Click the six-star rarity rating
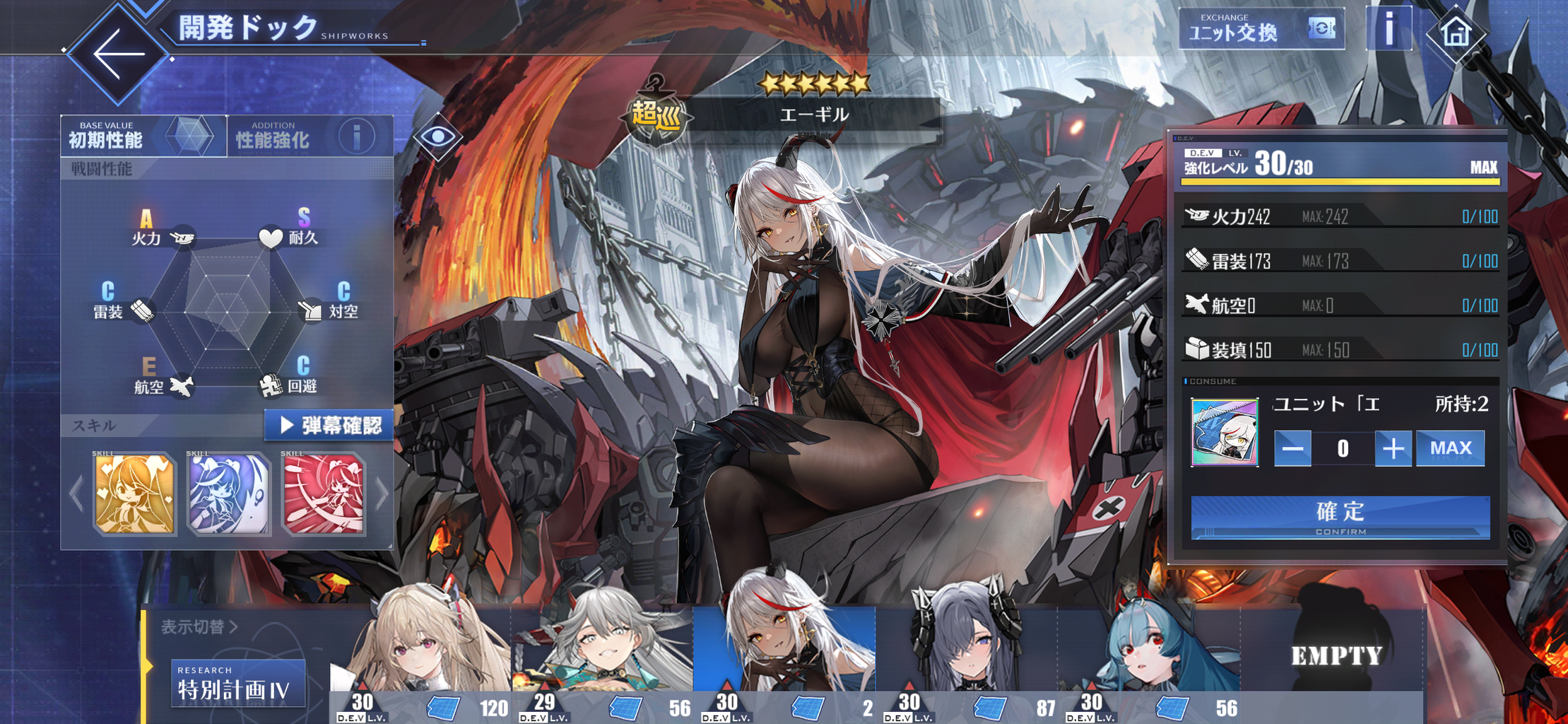The width and height of the screenshot is (1568, 724). pos(814,84)
